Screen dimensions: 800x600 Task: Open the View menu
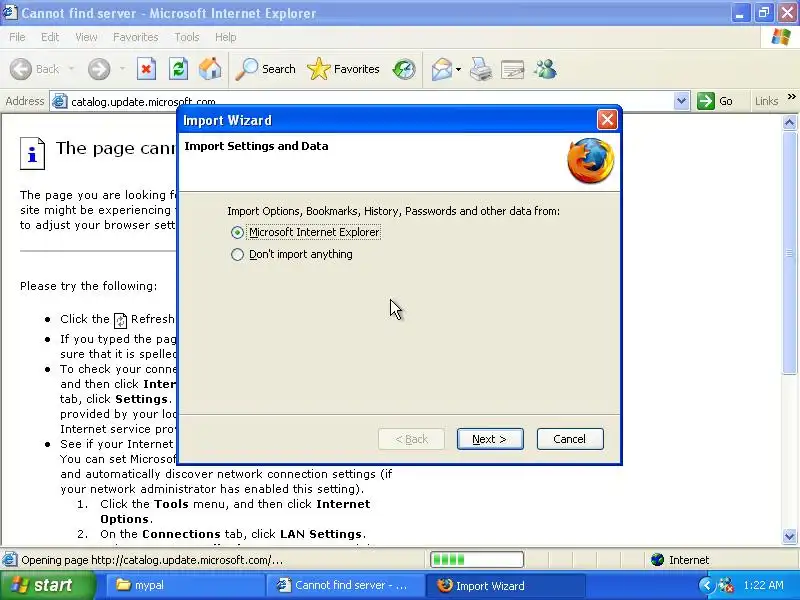point(86,37)
